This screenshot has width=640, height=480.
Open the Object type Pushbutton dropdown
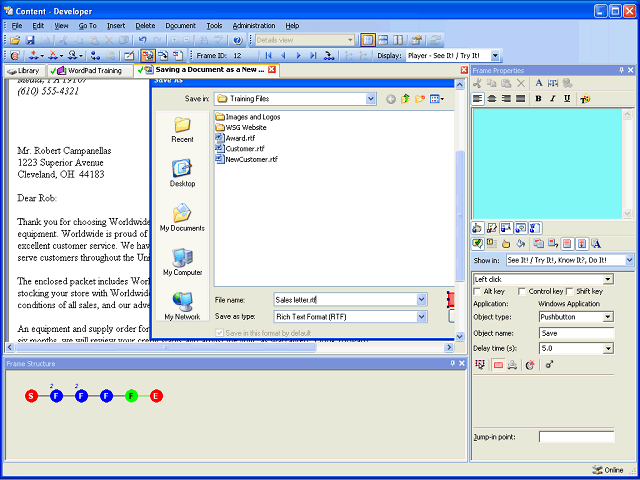[x=608, y=317]
